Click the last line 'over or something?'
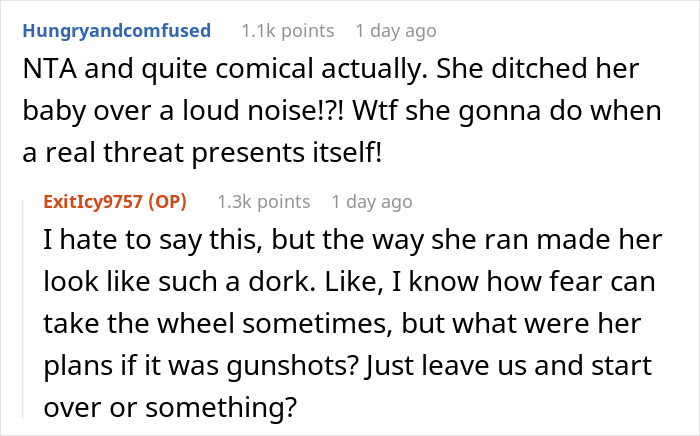700x436 pixels. pos(170,407)
